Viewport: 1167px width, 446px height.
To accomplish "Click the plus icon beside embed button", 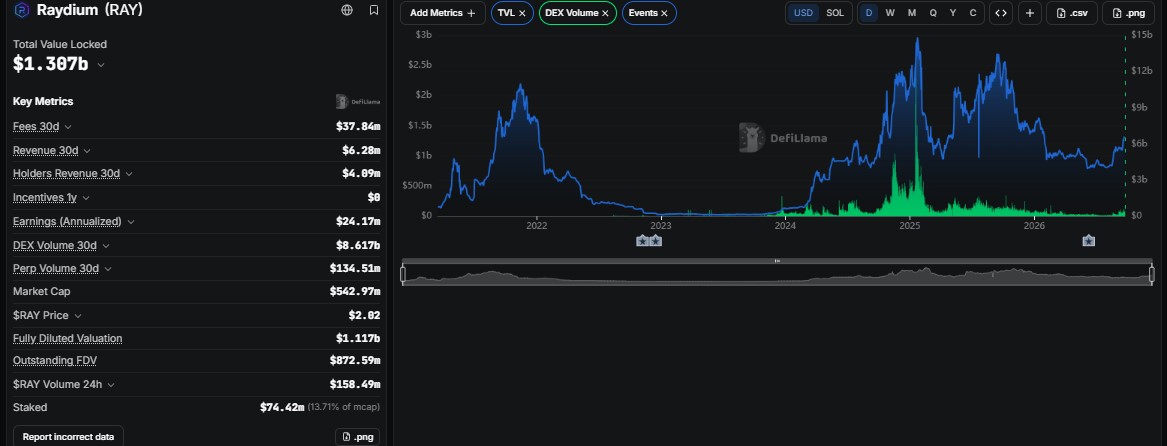I will pos(1030,13).
